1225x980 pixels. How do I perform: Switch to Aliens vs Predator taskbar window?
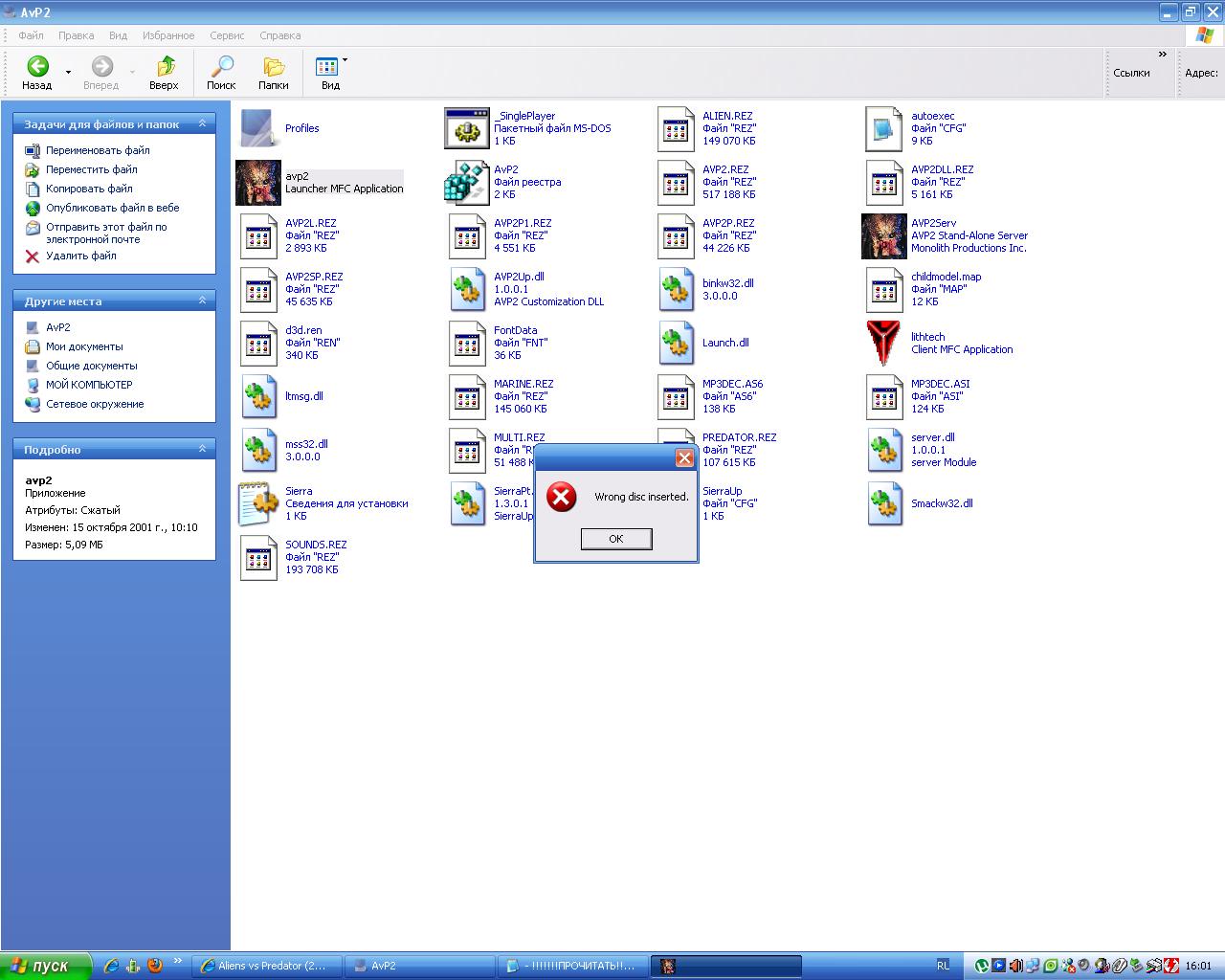267,967
